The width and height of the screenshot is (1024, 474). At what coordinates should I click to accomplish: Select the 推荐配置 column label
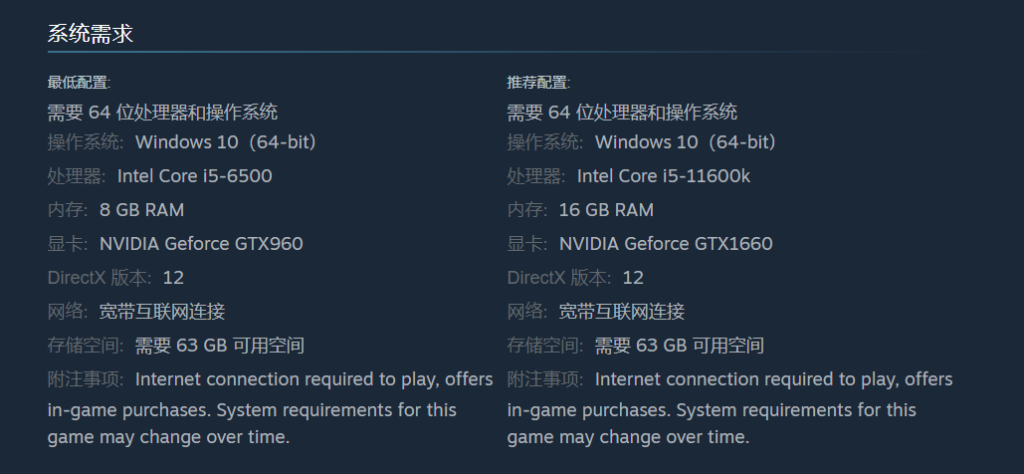click(x=539, y=83)
